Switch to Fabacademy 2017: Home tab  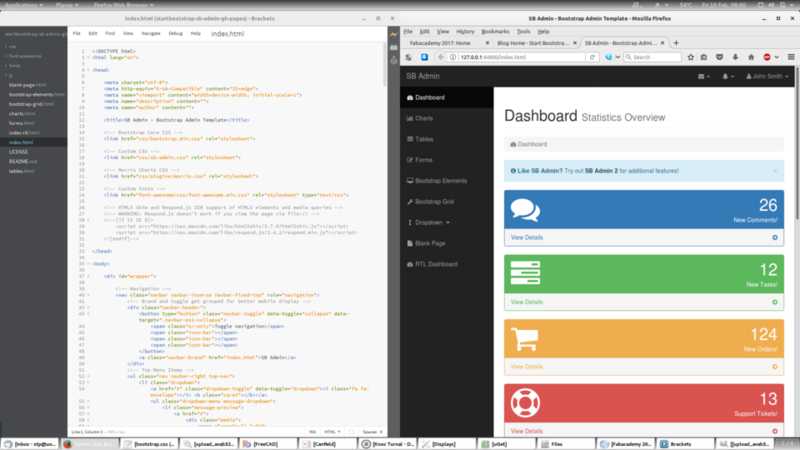click(440, 43)
